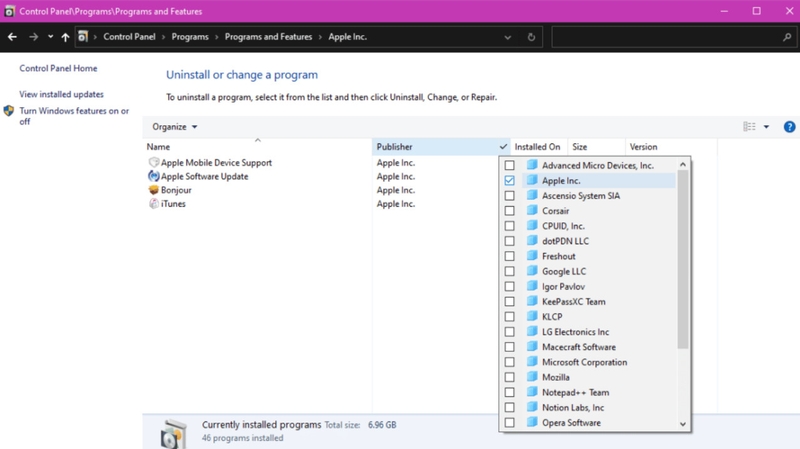800x449 pixels.
Task: Click the Control Panel title bar icon
Action: (x=9, y=11)
